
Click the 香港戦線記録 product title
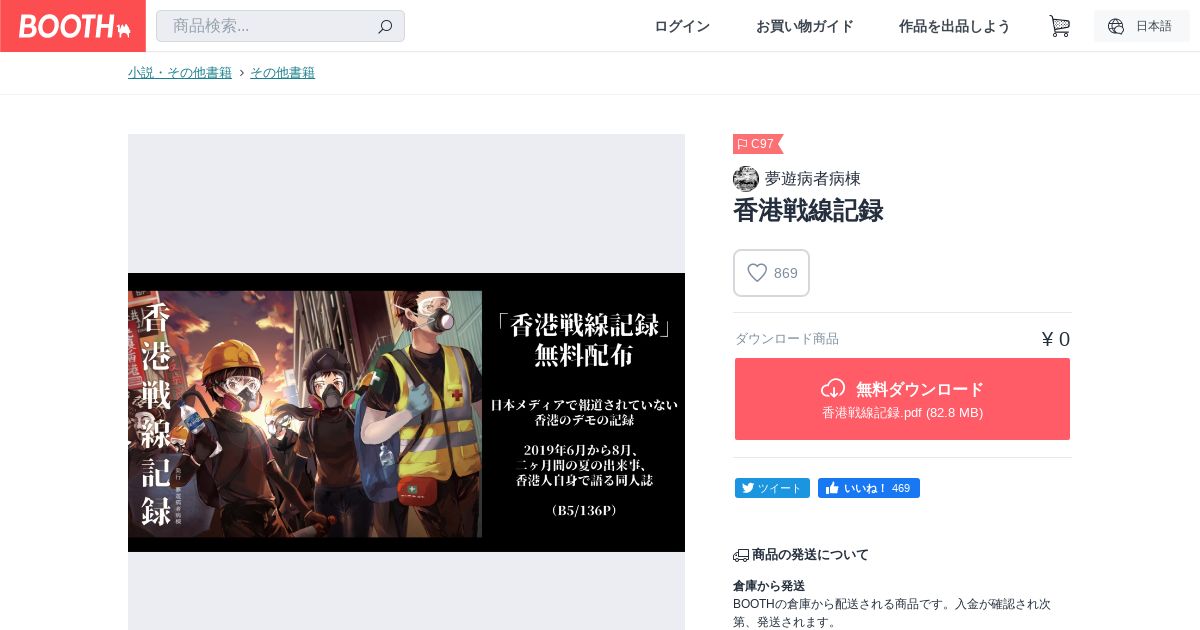click(808, 211)
